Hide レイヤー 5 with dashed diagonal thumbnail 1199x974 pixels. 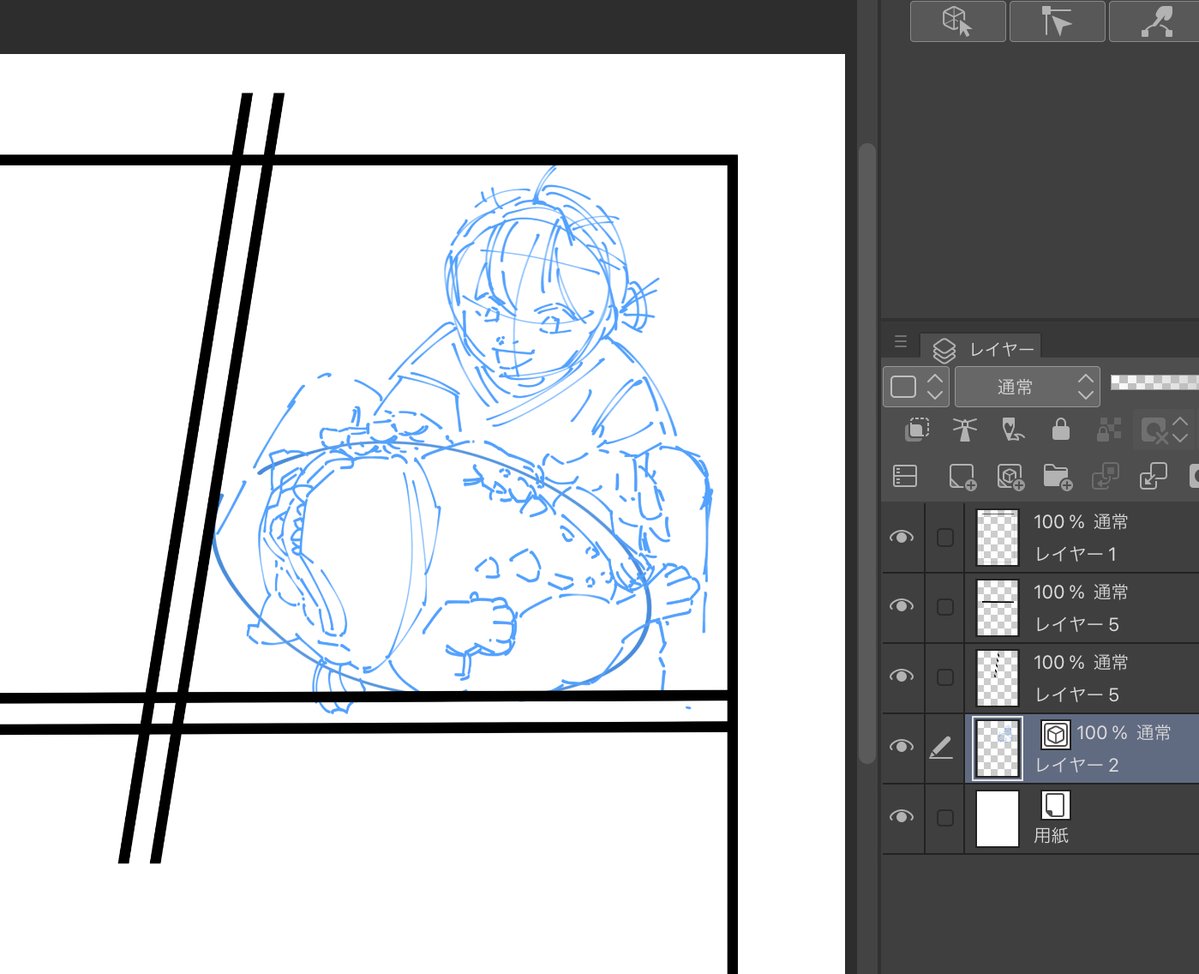click(902, 676)
